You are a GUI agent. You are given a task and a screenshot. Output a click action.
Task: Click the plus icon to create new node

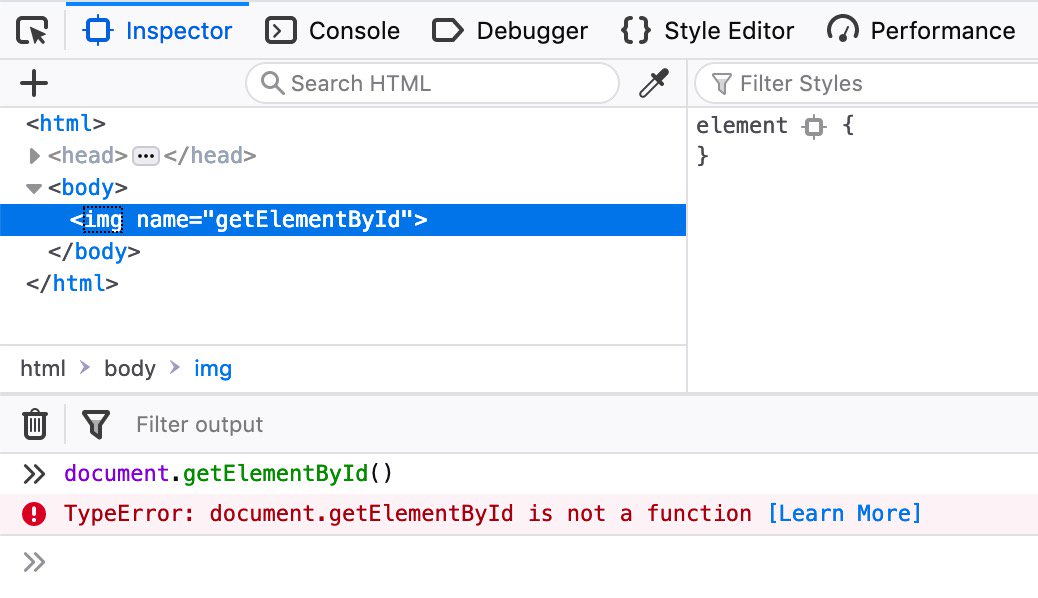click(x=34, y=83)
